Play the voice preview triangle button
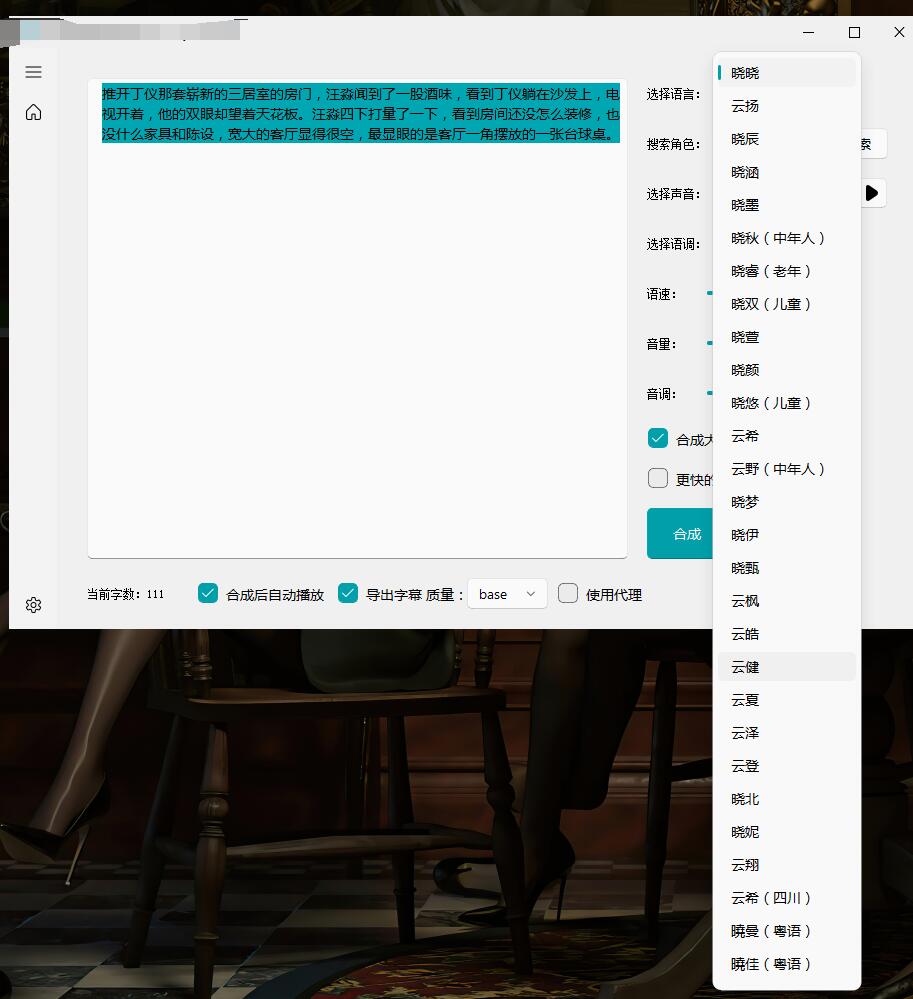 pyautogui.click(x=872, y=193)
